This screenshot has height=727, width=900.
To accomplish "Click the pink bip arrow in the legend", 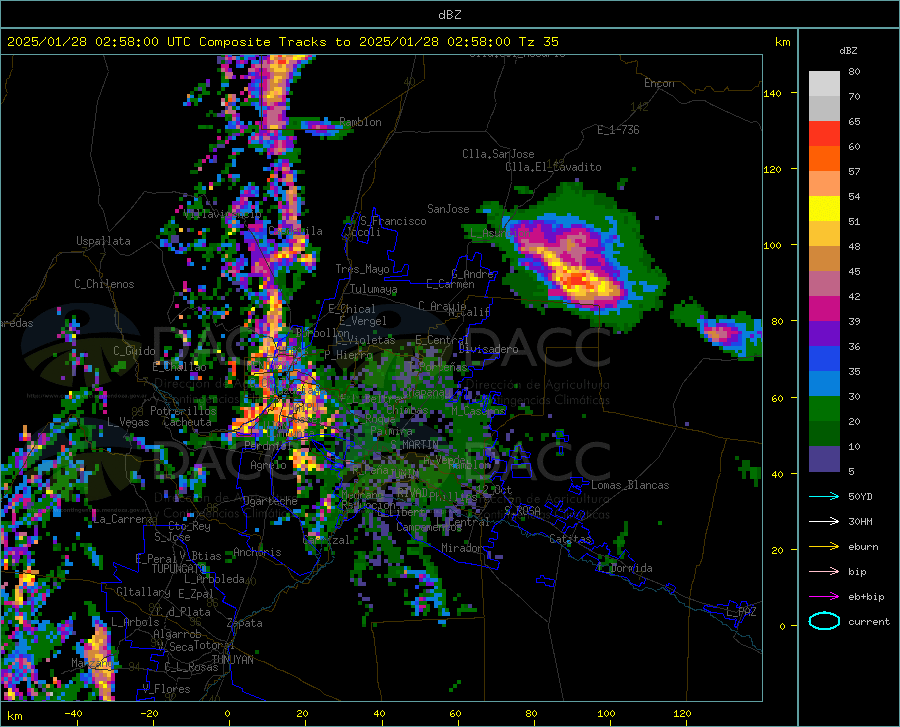I will coord(824,572).
